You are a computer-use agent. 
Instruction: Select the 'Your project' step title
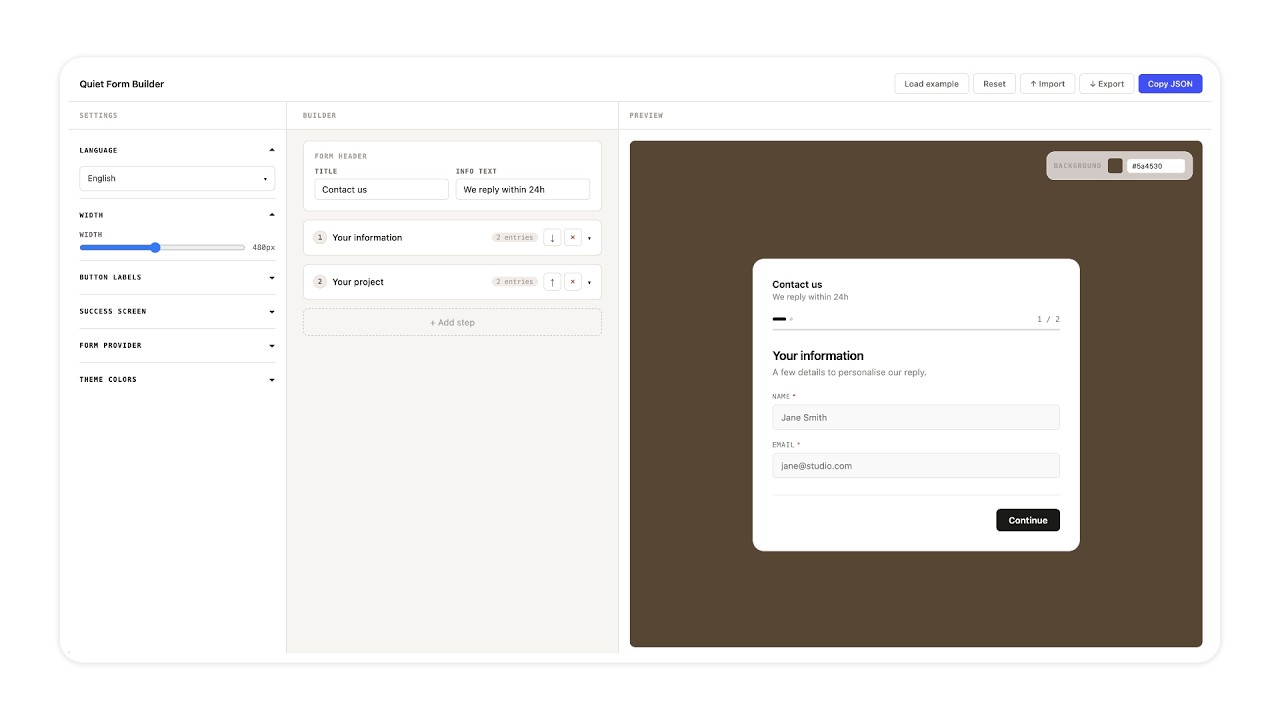tap(358, 282)
